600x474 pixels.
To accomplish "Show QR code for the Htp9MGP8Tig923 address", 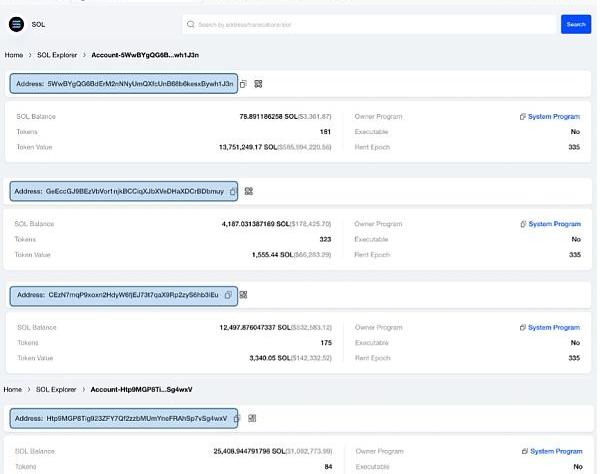I will tap(252, 417).
